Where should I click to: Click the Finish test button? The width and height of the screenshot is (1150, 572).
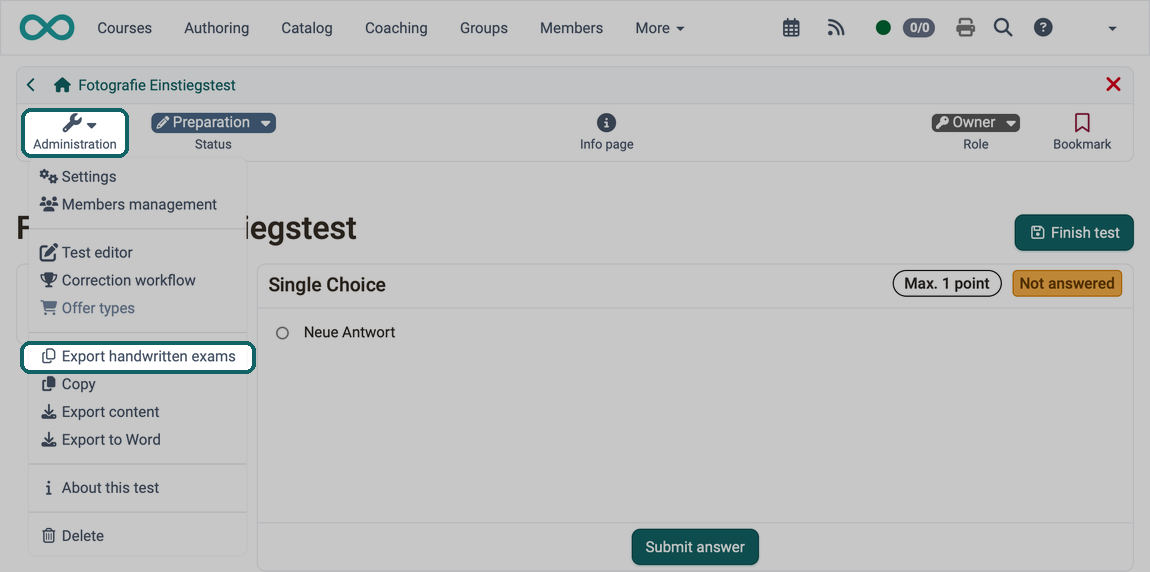click(1074, 232)
